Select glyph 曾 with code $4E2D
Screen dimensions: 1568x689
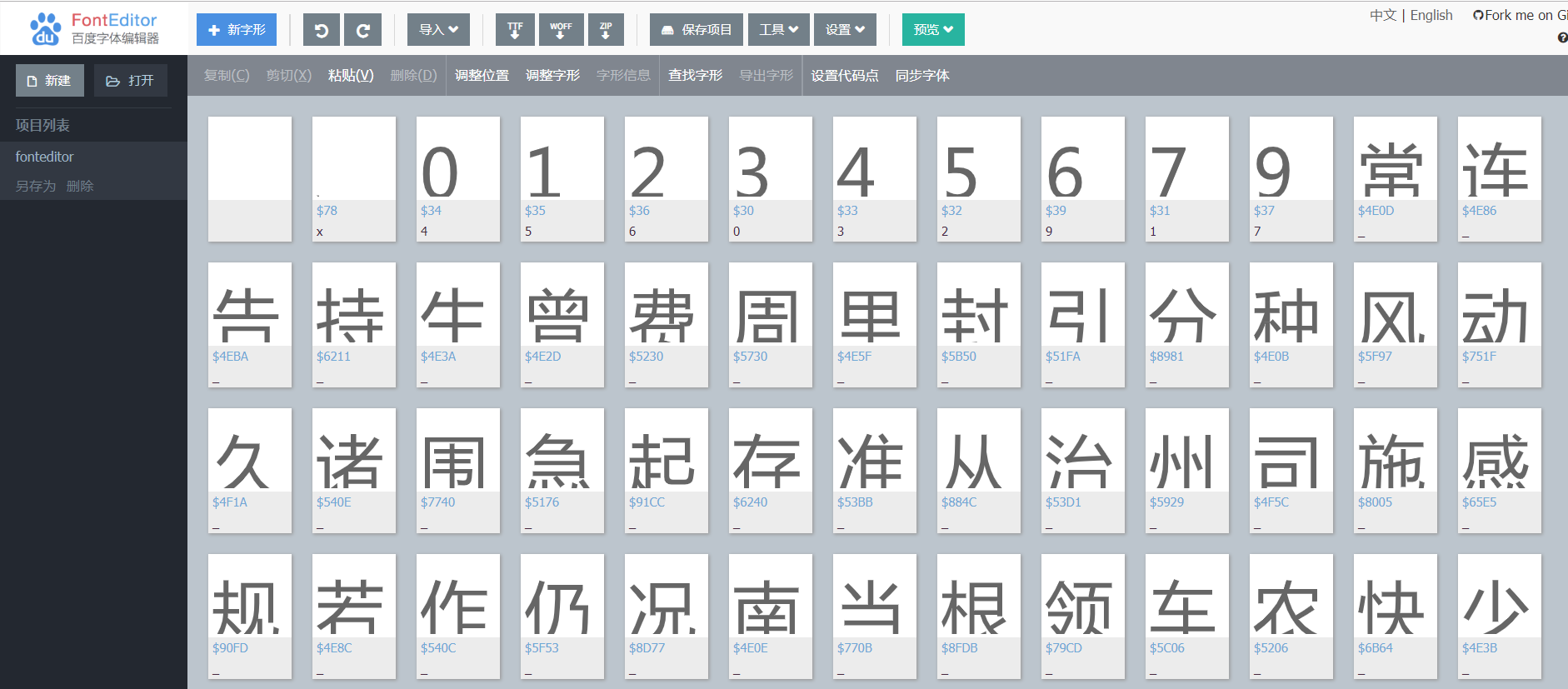562,325
